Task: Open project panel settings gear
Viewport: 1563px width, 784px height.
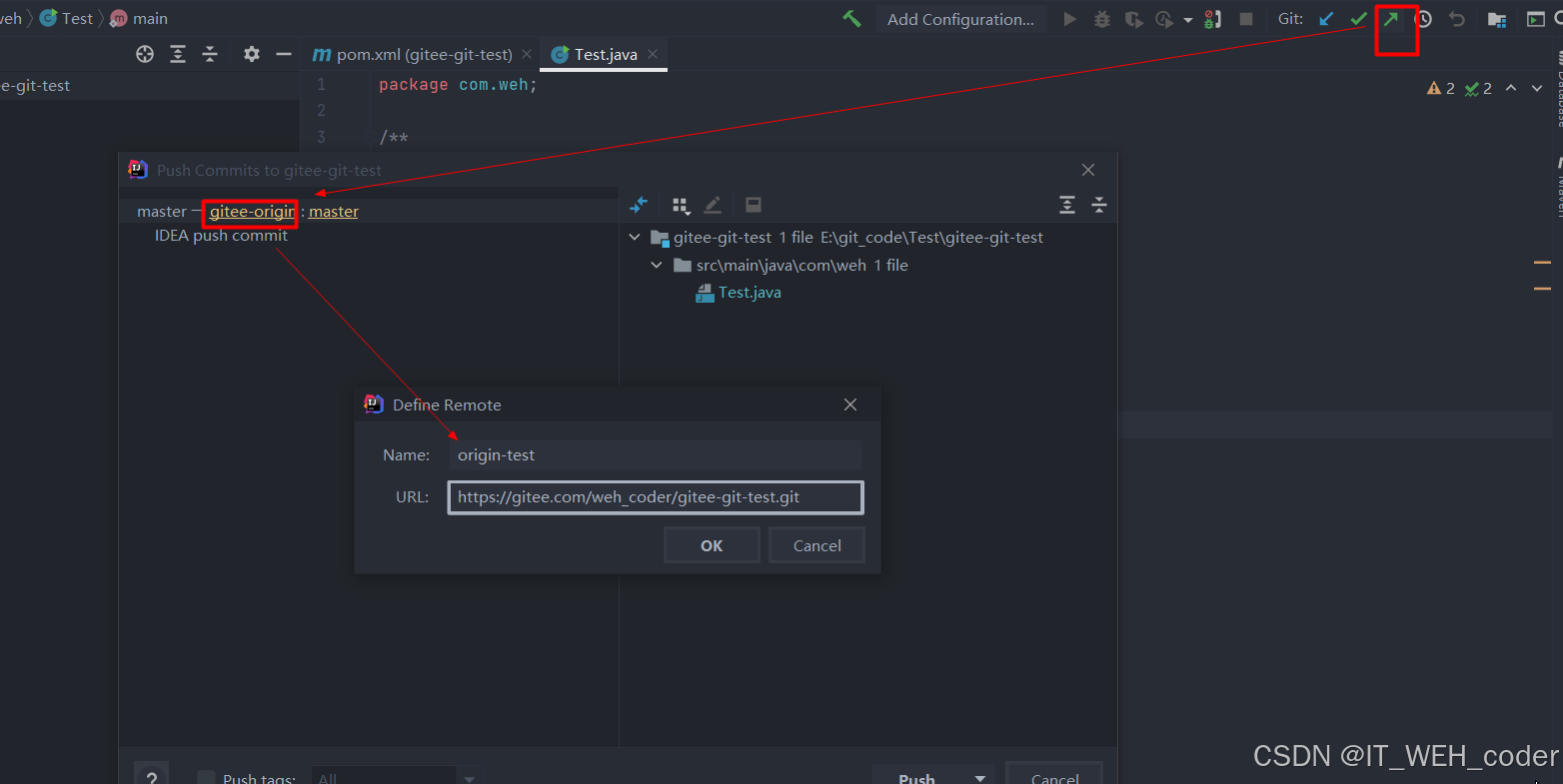Action: pos(252,54)
